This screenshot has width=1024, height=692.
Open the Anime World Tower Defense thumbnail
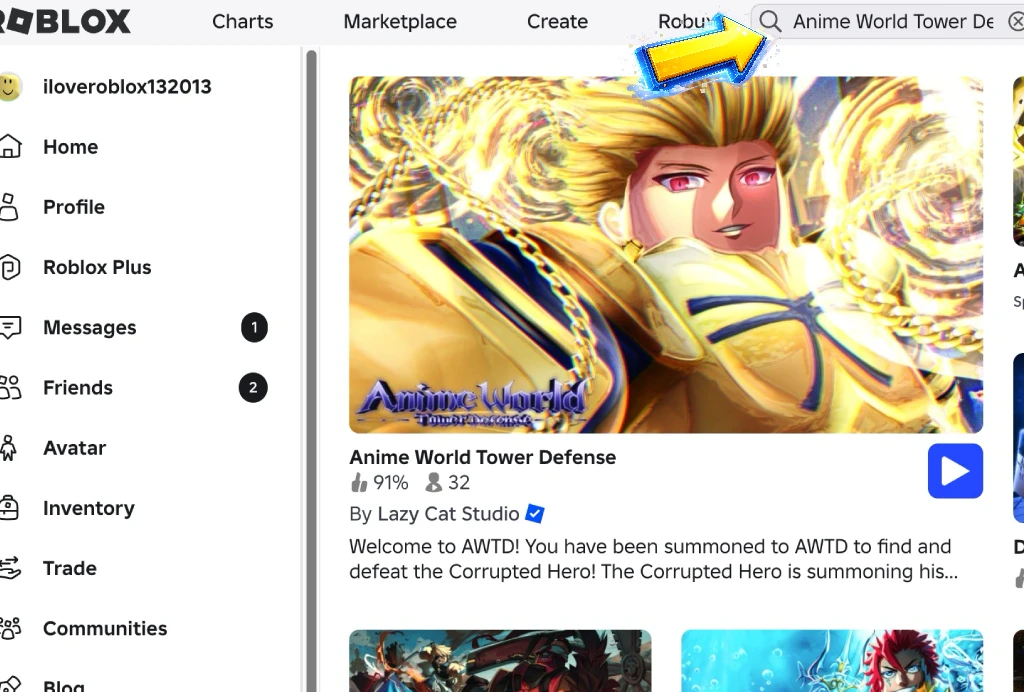pyautogui.click(x=665, y=255)
